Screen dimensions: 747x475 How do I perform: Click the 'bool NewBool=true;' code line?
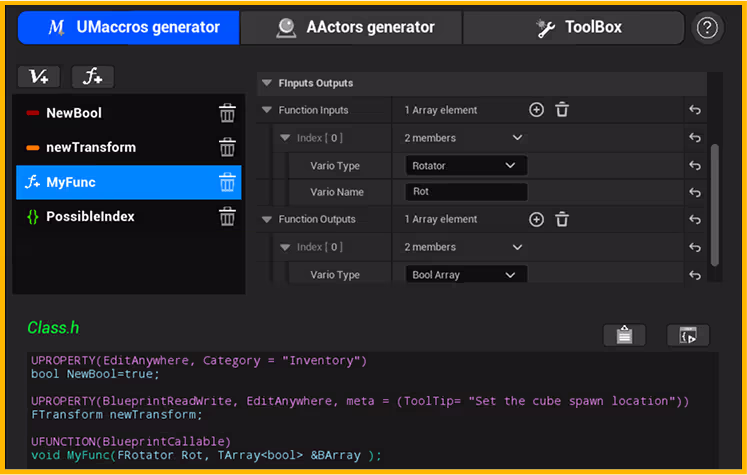click(x=95, y=374)
